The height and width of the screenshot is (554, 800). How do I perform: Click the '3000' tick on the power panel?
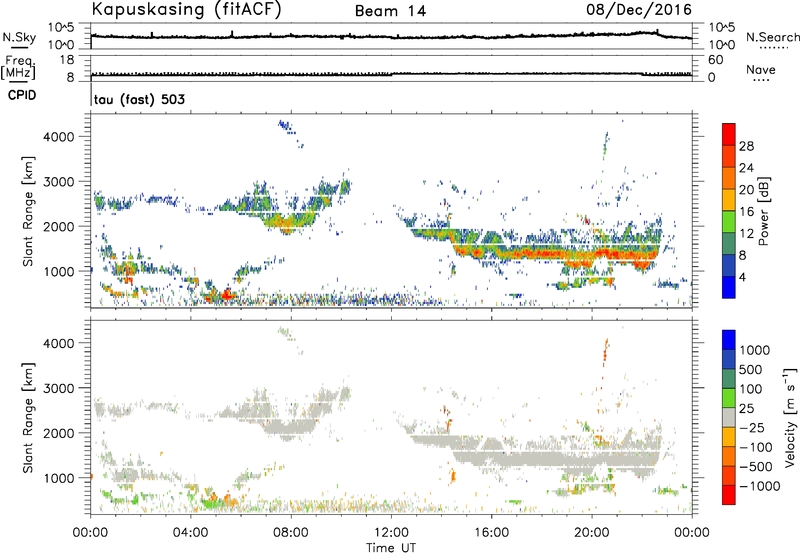(58, 182)
